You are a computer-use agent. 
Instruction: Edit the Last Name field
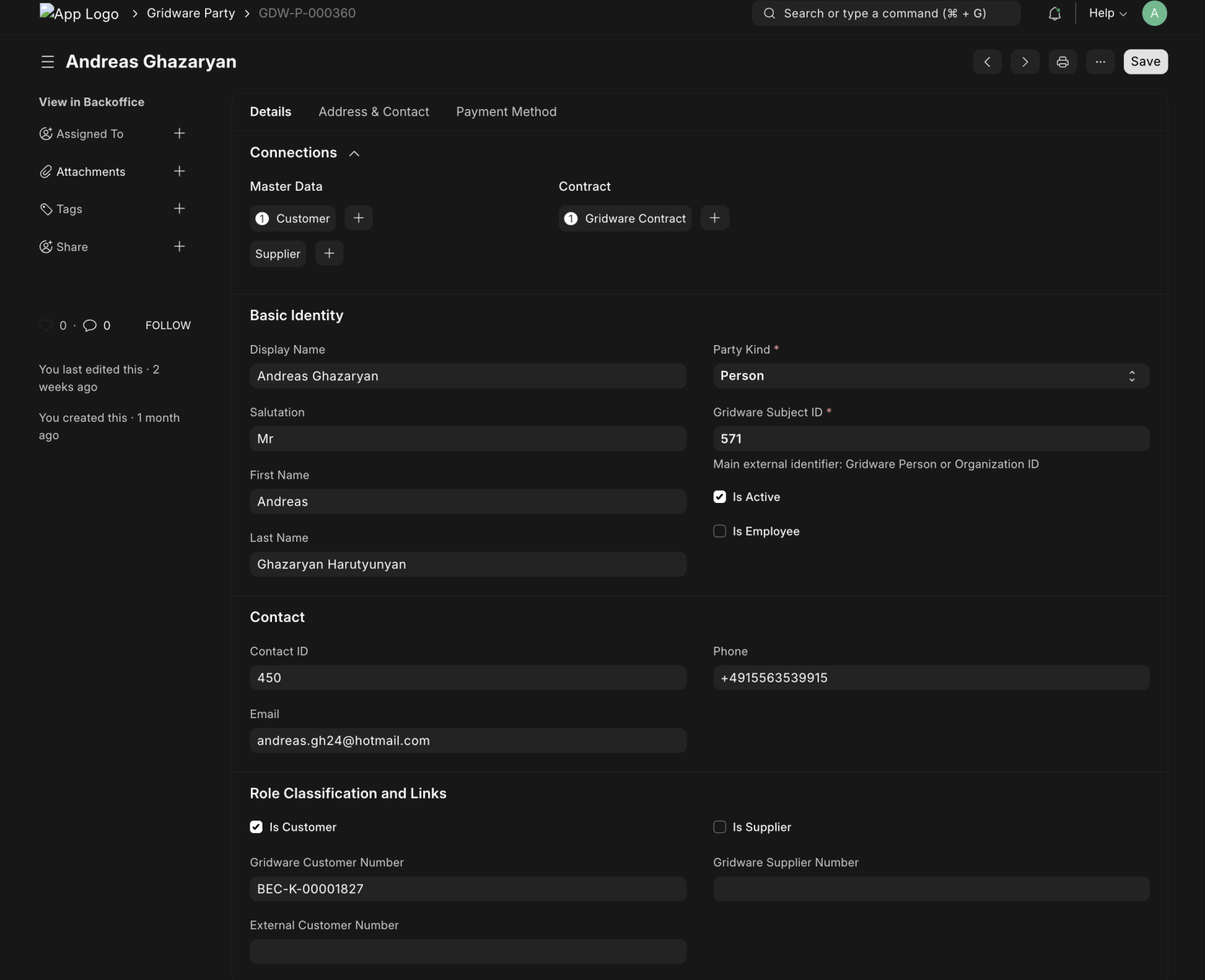468,564
